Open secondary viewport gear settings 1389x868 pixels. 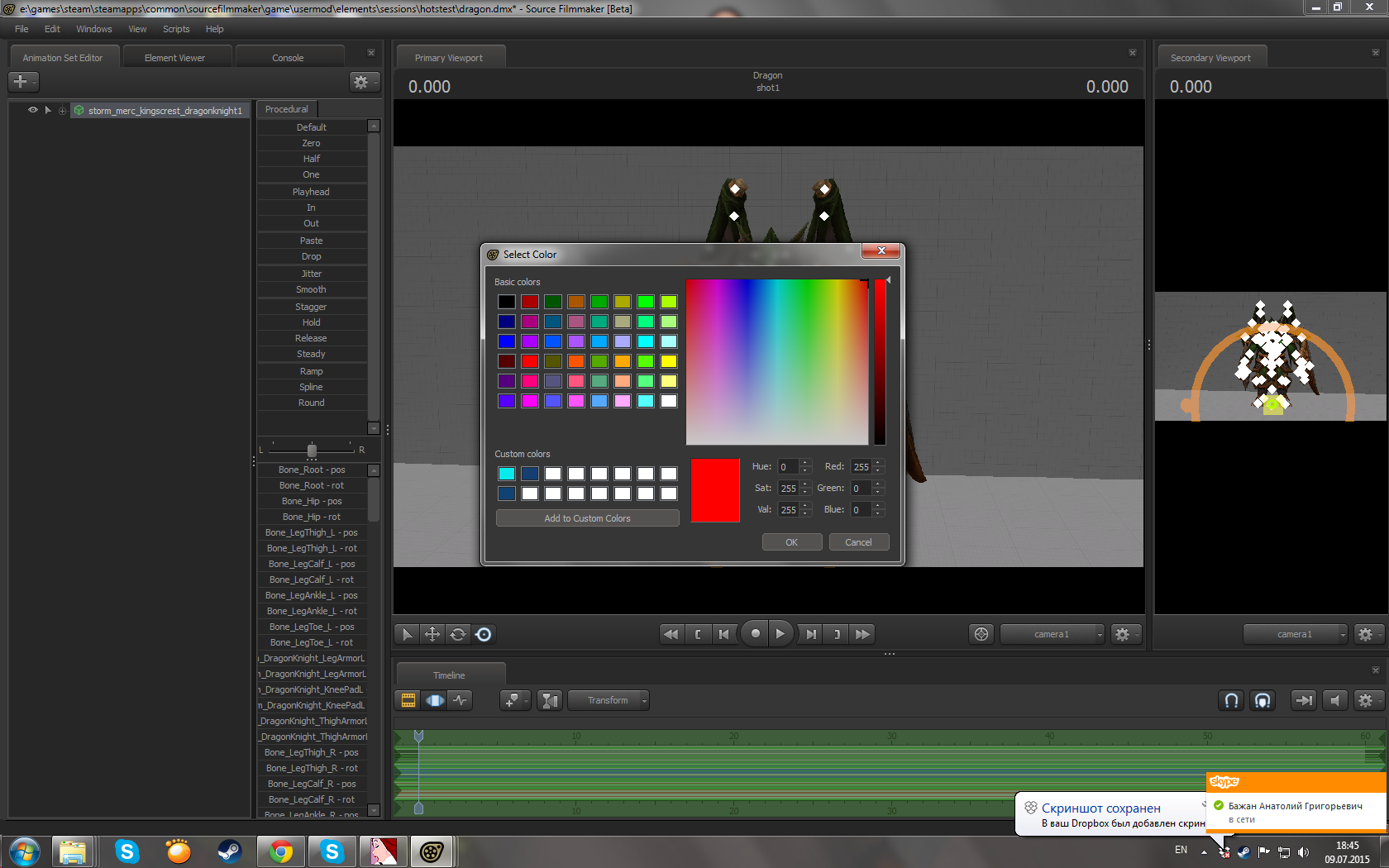point(1368,634)
